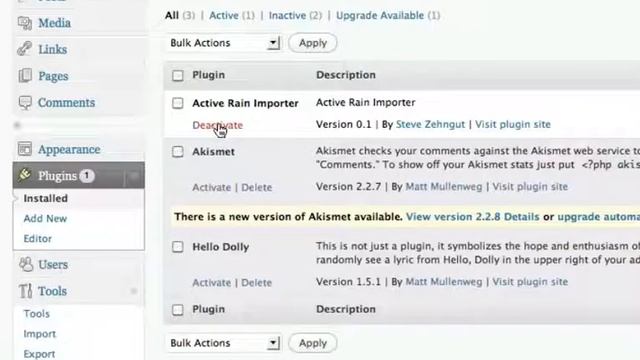Click the Comments speech bubble icon
This screenshot has width=640, height=360.
pyautogui.click(x=25, y=102)
